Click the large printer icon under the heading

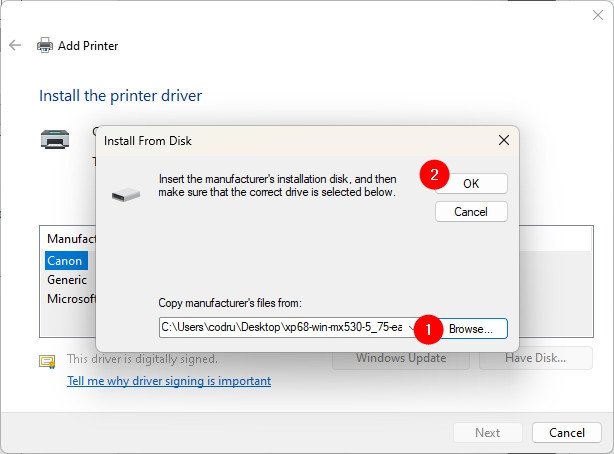(x=55, y=139)
